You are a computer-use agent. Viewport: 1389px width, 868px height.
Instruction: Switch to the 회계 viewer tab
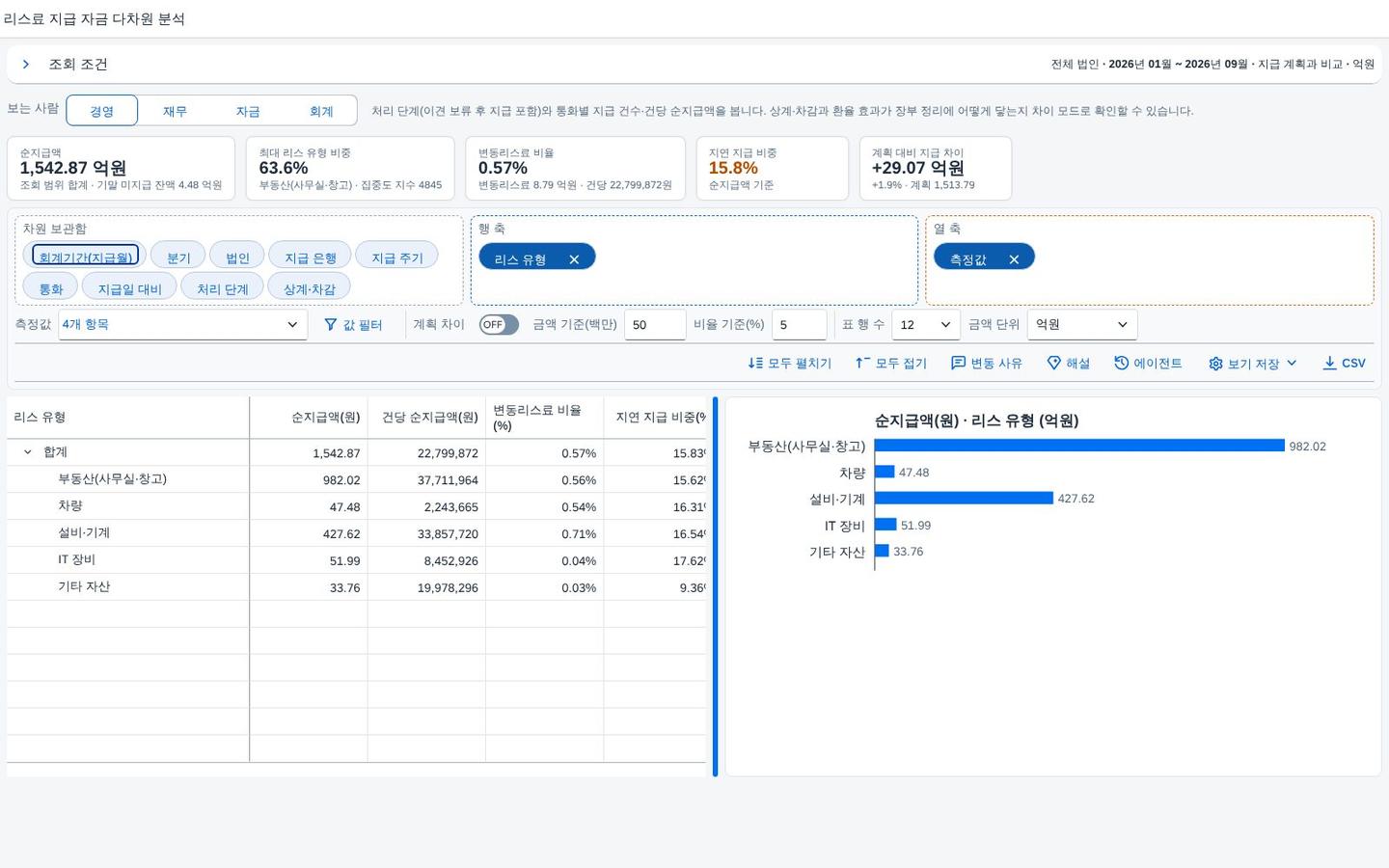[321, 111]
